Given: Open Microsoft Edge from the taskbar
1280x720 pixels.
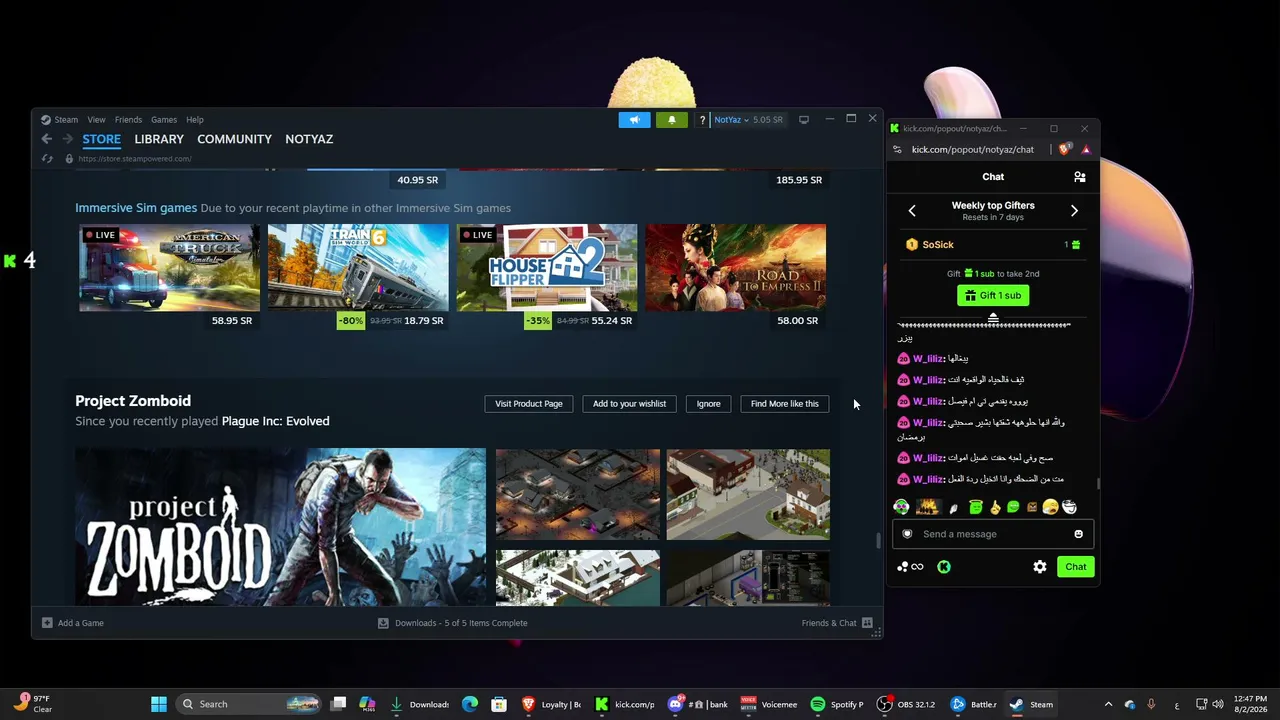Looking at the screenshot, I should (x=470, y=704).
